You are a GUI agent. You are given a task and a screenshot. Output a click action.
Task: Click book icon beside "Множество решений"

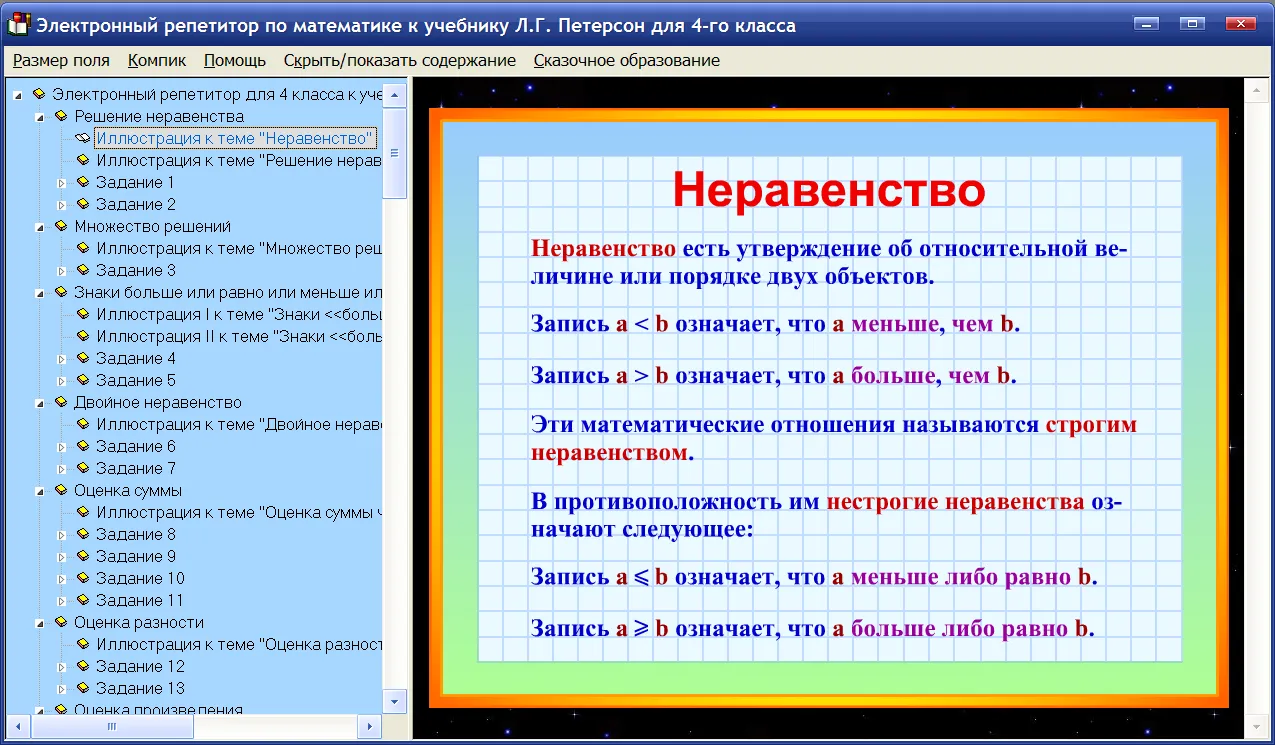pos(62,226)
